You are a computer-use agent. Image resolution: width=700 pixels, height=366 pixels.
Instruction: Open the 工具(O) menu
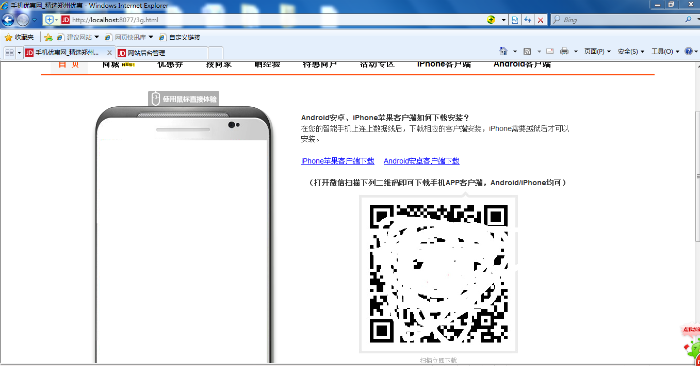click(665, 51)
